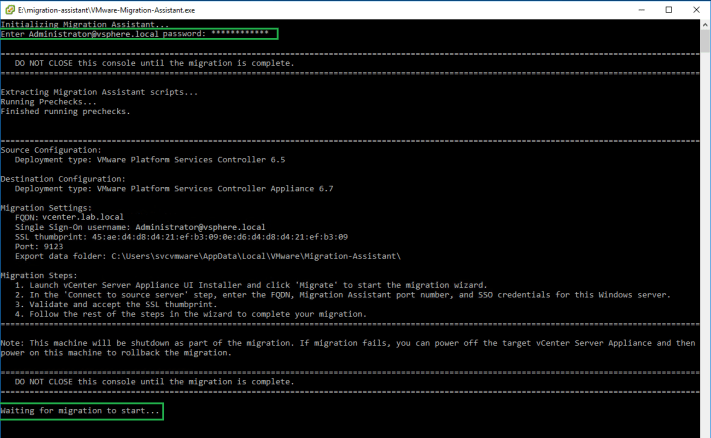The height and width of the screenshot is (438, 711).
Task: Click the Administrator password prompt line
Action: [135, 33]
